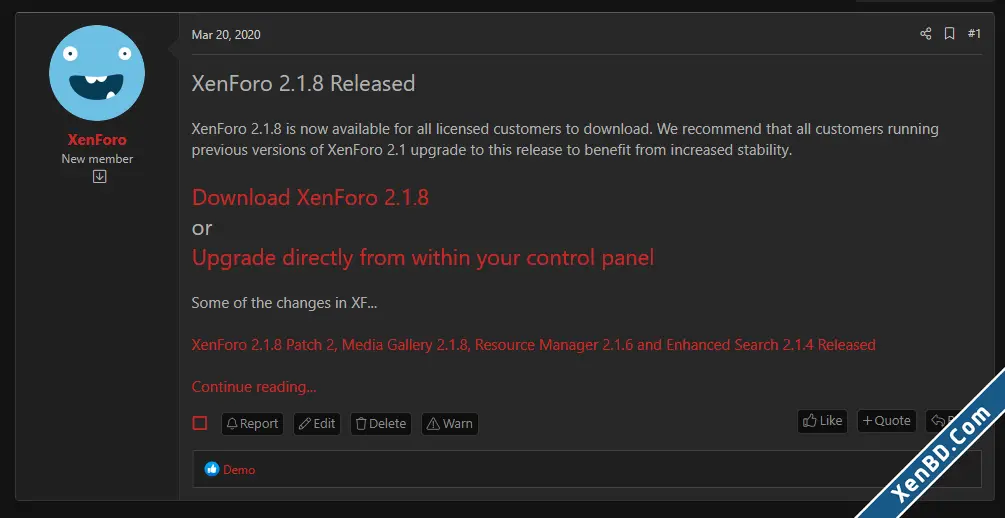Tick the post selection checkbox
Viewport: 1005px width, 518px height.
(200, 423)
